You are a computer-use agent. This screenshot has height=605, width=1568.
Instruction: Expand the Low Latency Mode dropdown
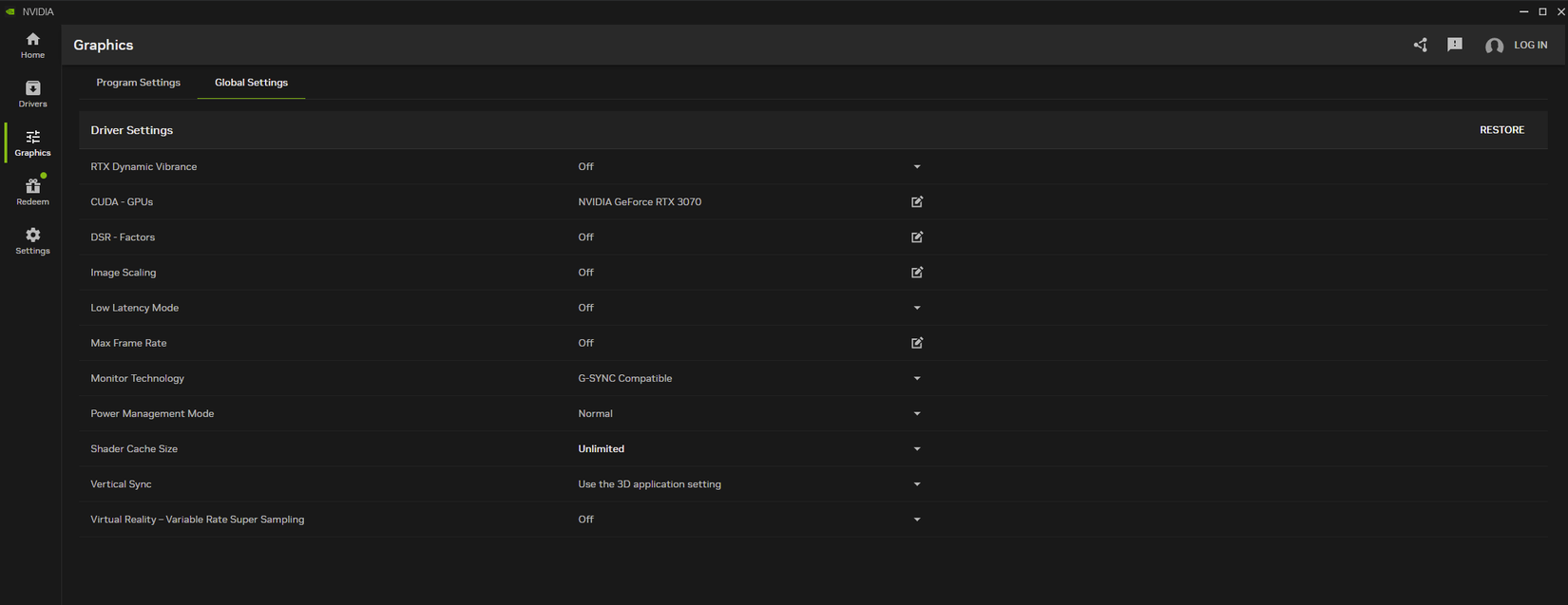click(916, 308)
